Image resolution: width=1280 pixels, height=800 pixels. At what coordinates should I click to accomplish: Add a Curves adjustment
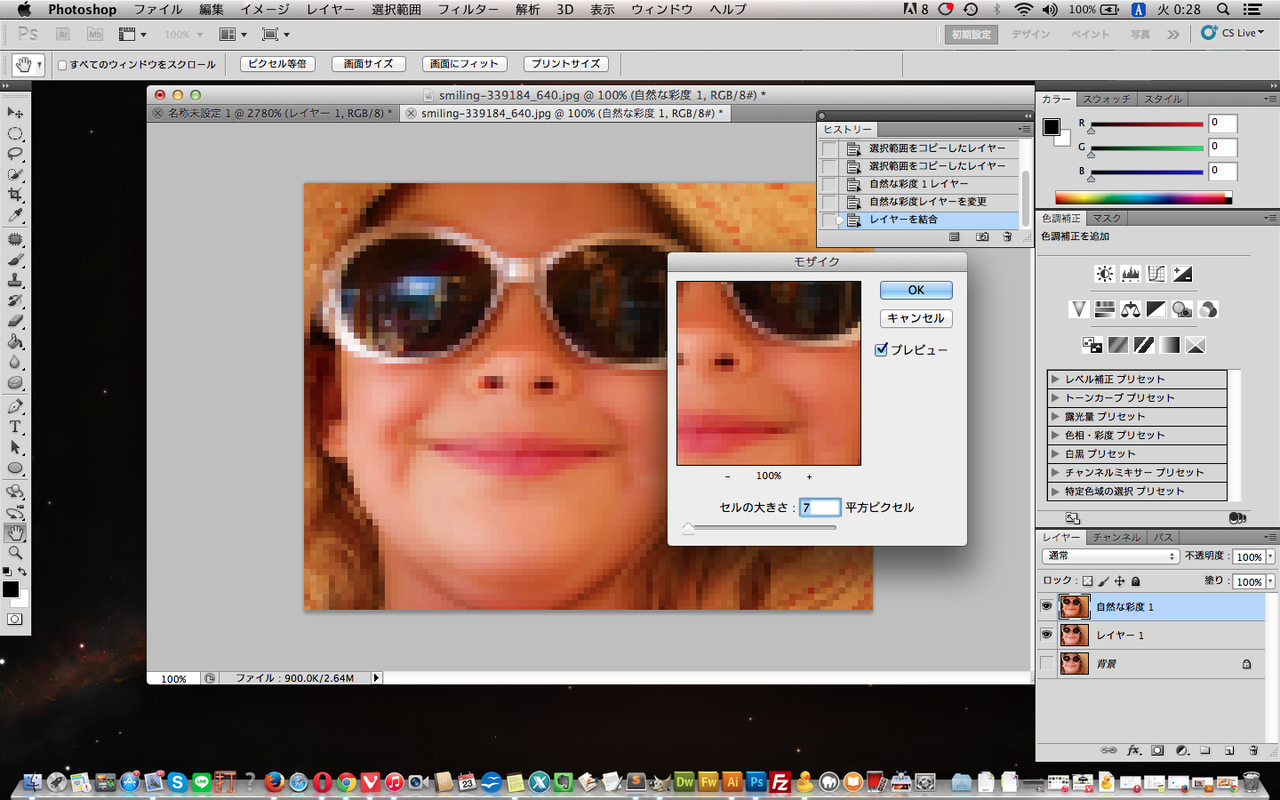pos(1157,274)
